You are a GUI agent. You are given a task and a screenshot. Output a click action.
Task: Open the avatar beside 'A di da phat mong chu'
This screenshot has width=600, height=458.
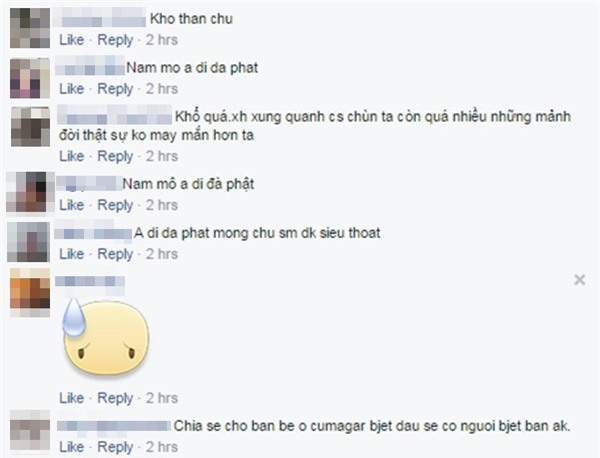pyautogui.click(x=28, y=242)
